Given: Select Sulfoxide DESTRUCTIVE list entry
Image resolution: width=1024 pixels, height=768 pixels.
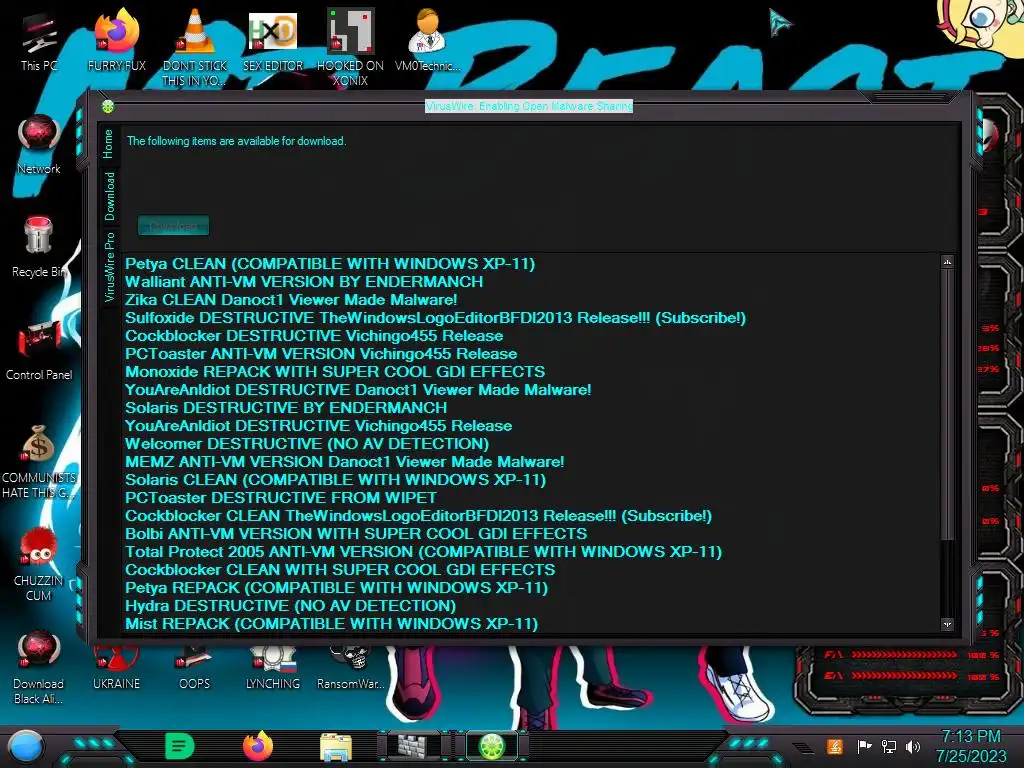Looking at the screenshot, I should click(435, 318).
